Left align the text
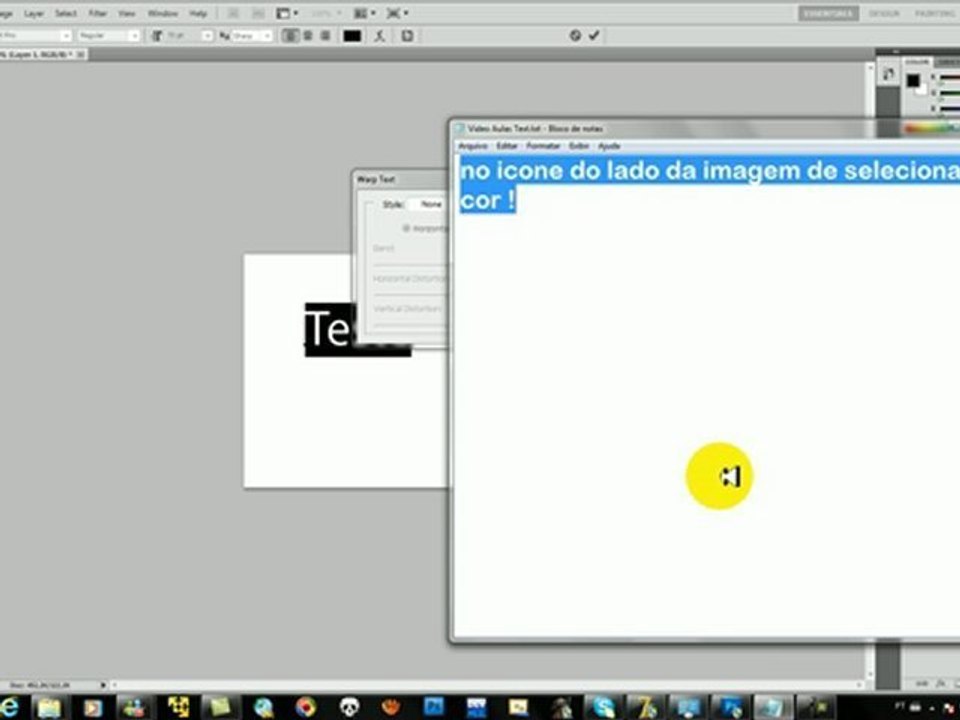The height and width of the screenshot is (720, 960). (x=290, y=36)
